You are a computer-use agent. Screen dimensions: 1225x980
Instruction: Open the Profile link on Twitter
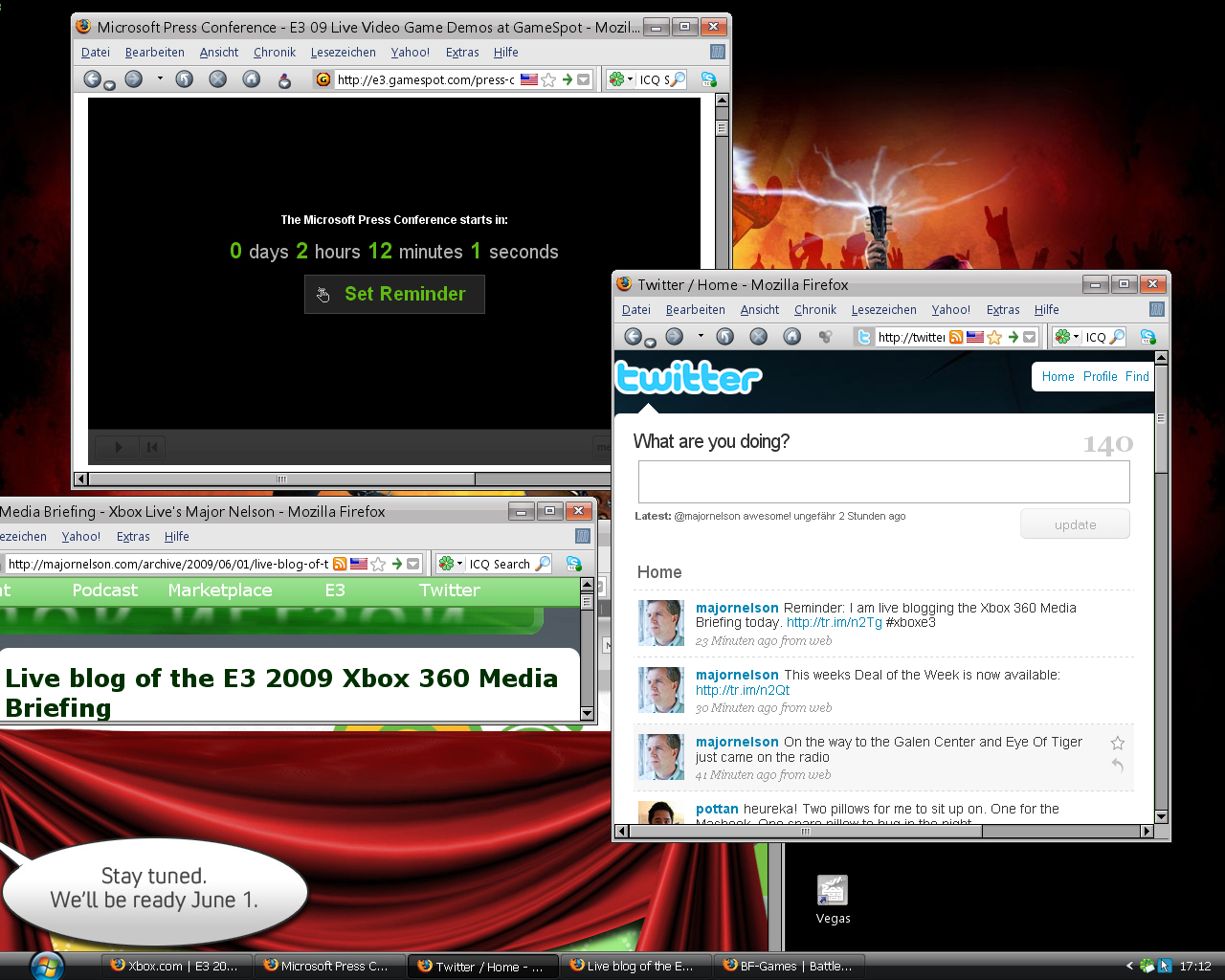[x=1101, y=377]
